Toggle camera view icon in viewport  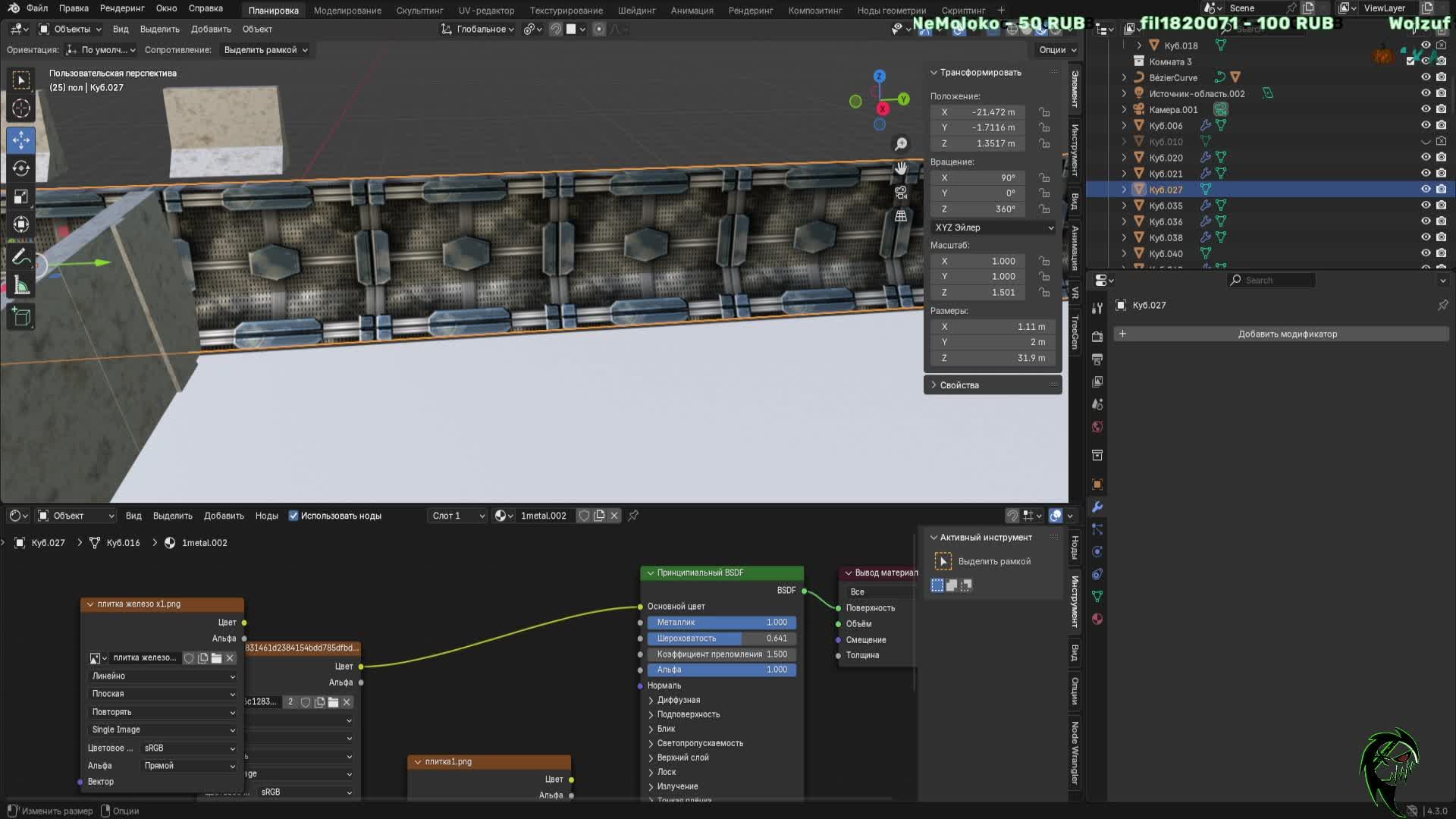[901, 193]
